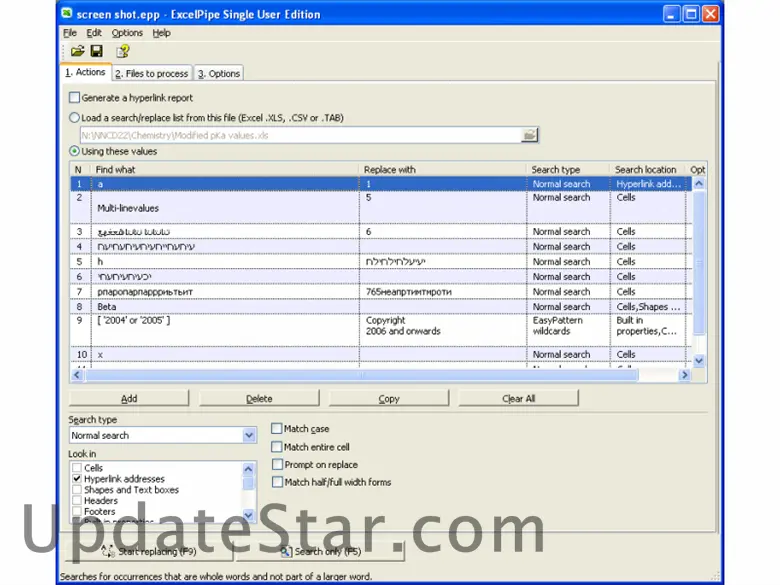This screenshot has width=780, height=585.
Task: Open the Options menu
Action: point(127,33)
